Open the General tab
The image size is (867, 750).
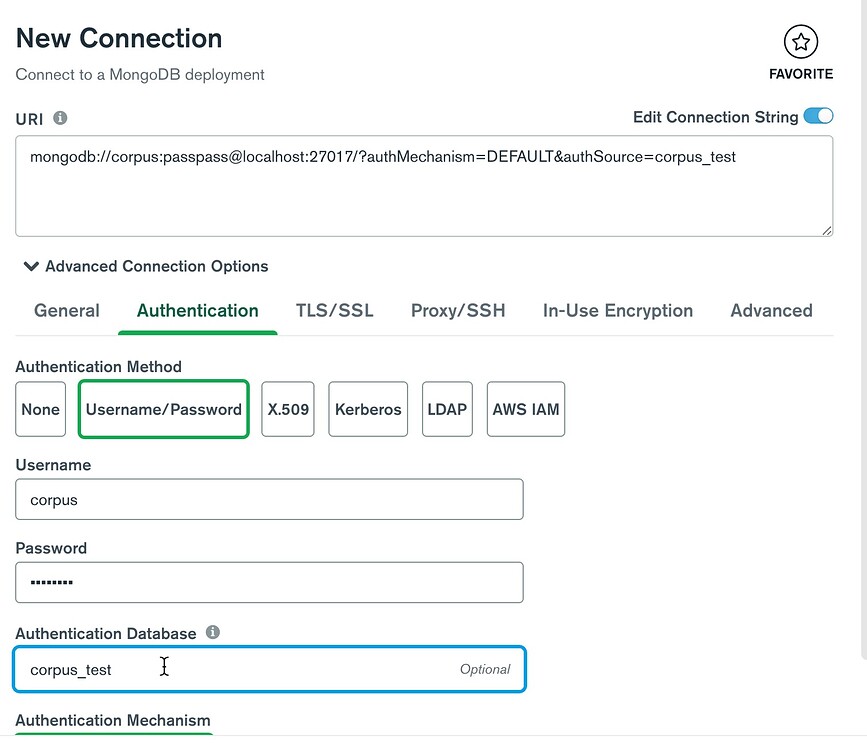(67, 311)
